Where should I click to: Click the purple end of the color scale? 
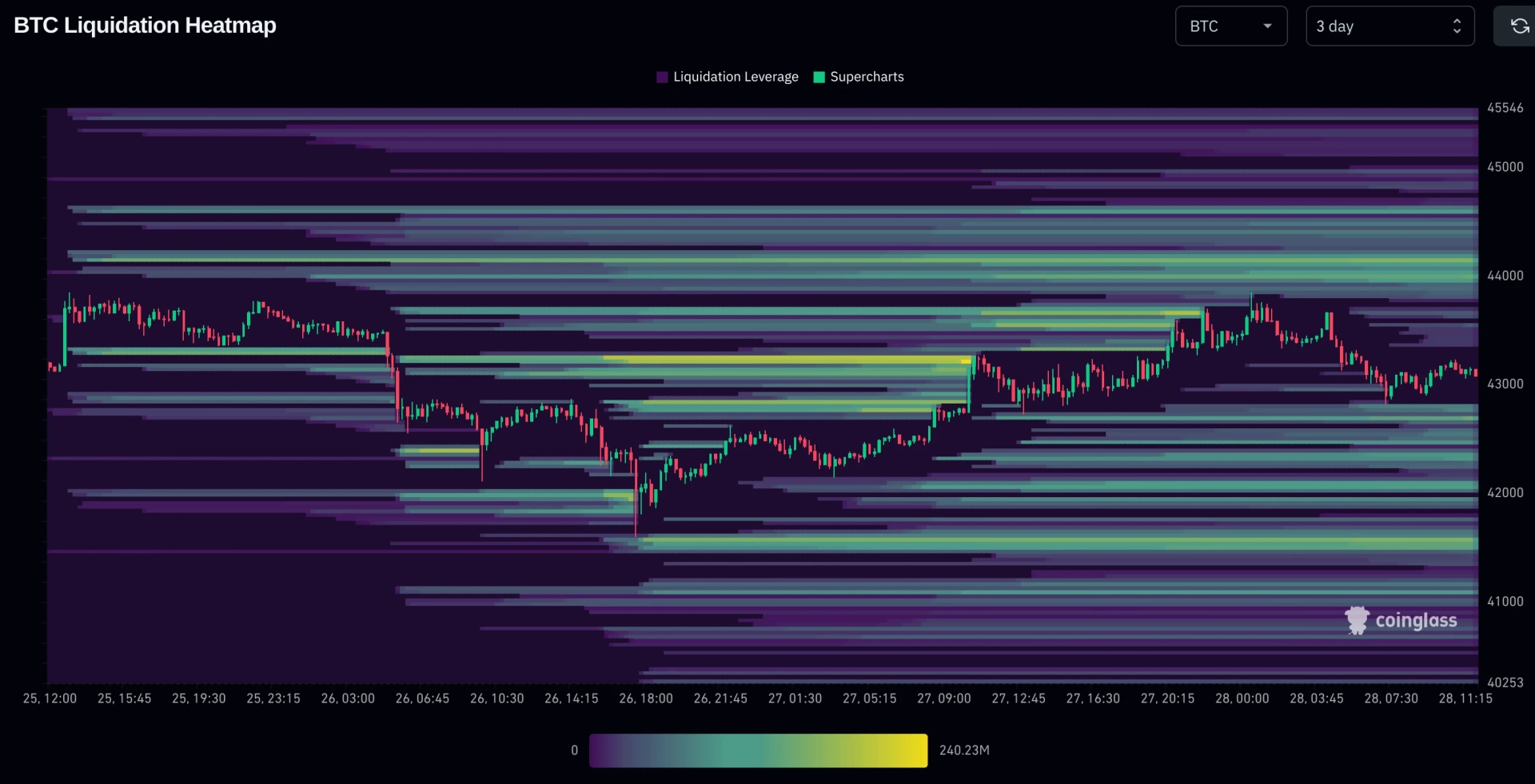[x=606, y=750]
